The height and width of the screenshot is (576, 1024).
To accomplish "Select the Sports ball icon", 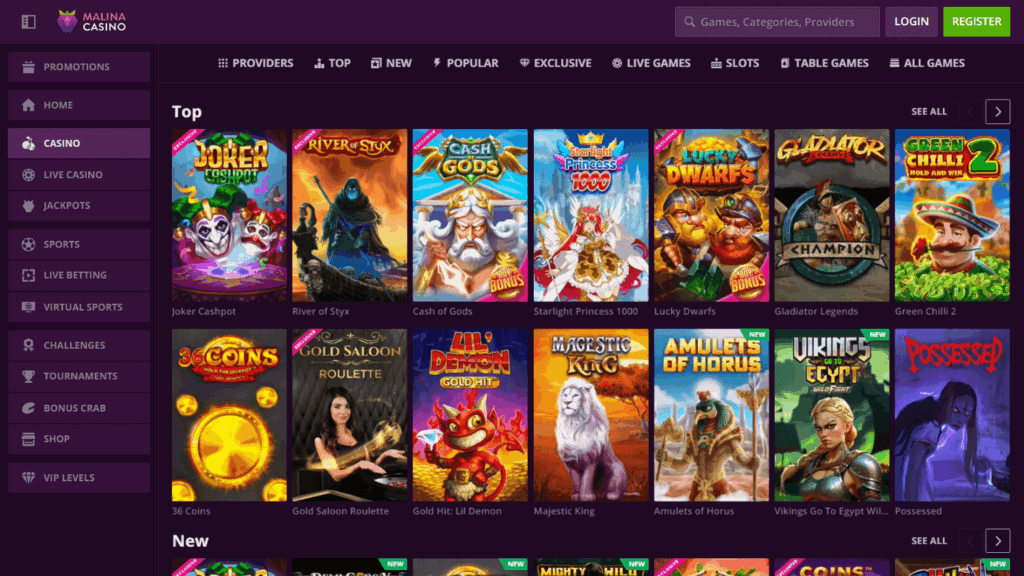I will (28, 244).
